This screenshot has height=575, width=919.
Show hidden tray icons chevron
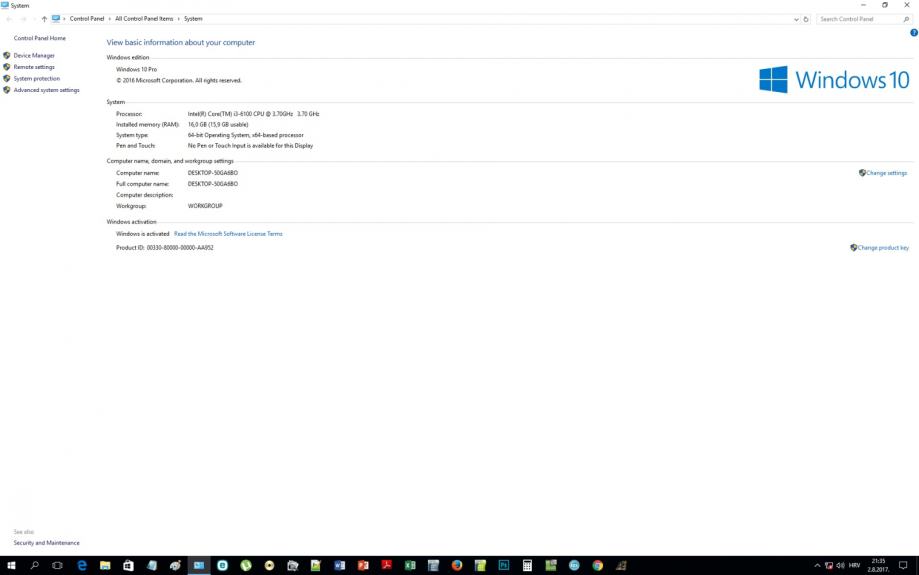click(817, 566)
